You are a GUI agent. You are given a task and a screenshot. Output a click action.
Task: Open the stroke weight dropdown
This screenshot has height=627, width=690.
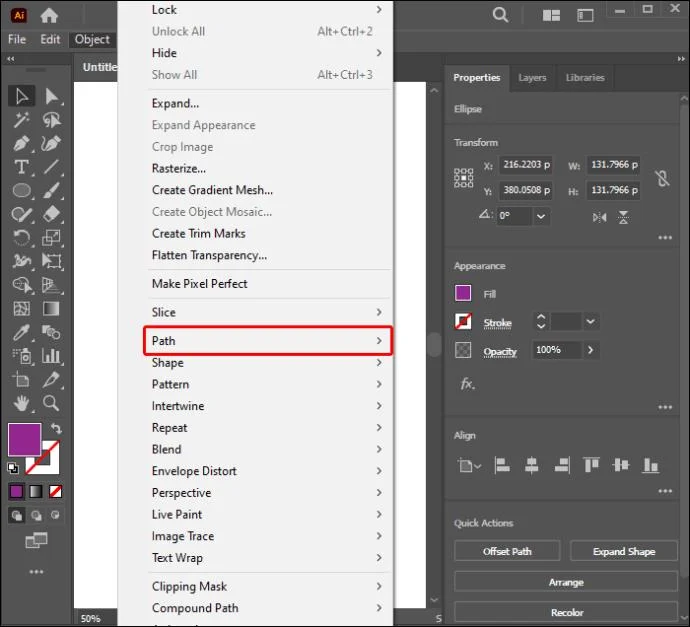coord(591,322)
